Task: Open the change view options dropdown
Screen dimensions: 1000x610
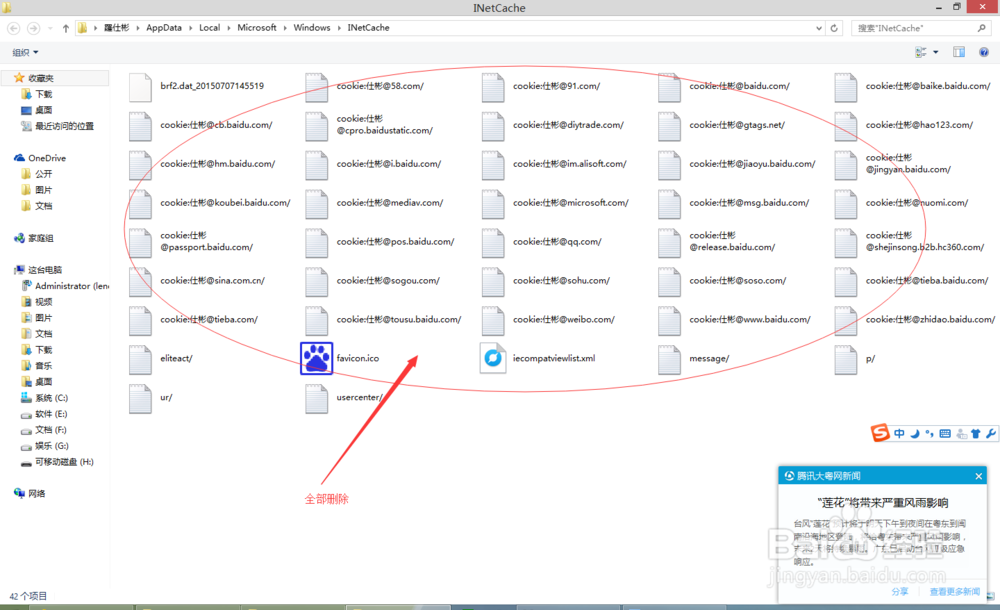Action: [x=936, y=52]
